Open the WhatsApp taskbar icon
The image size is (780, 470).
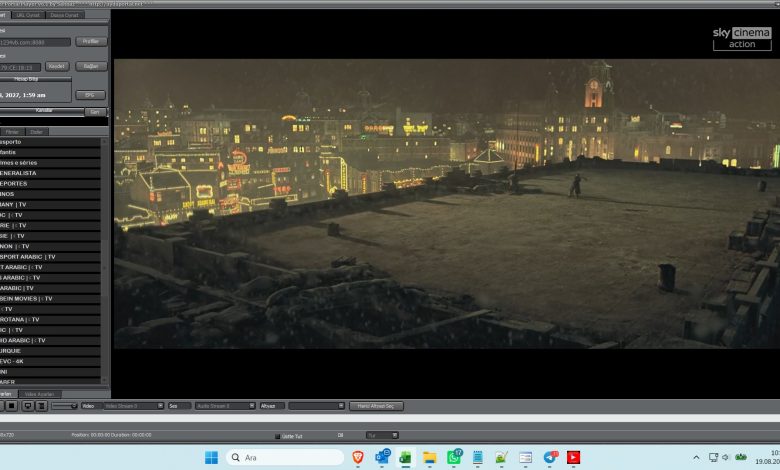[x=454, y=458]
